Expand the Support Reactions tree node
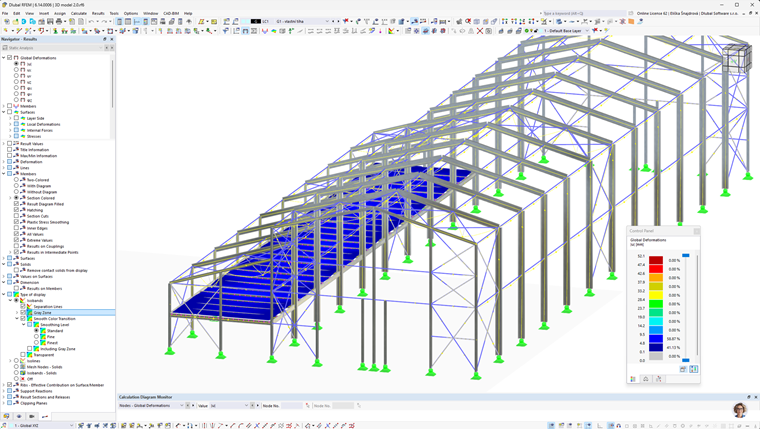 coord(3,391)
